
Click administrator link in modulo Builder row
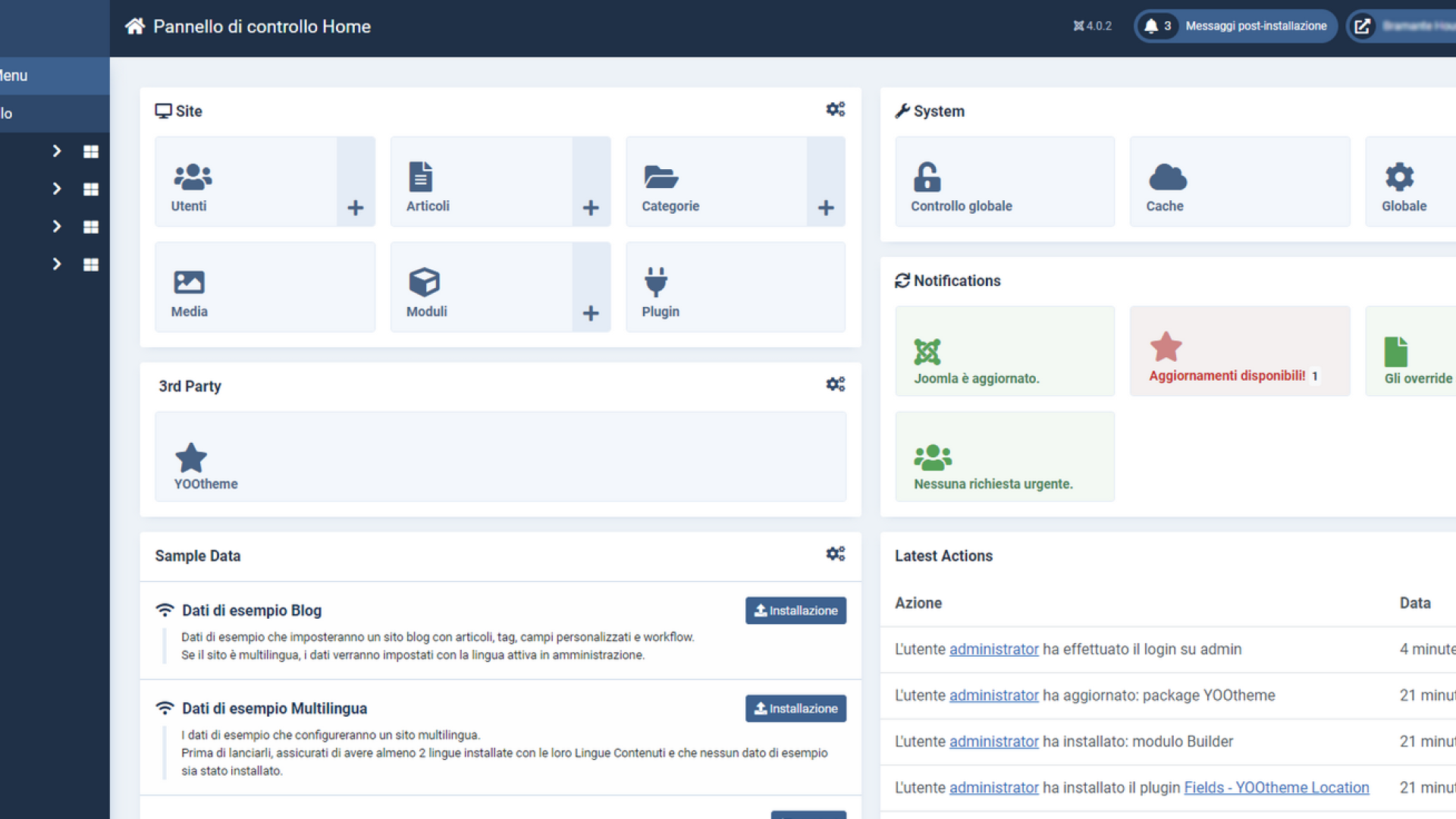(993, 742)
